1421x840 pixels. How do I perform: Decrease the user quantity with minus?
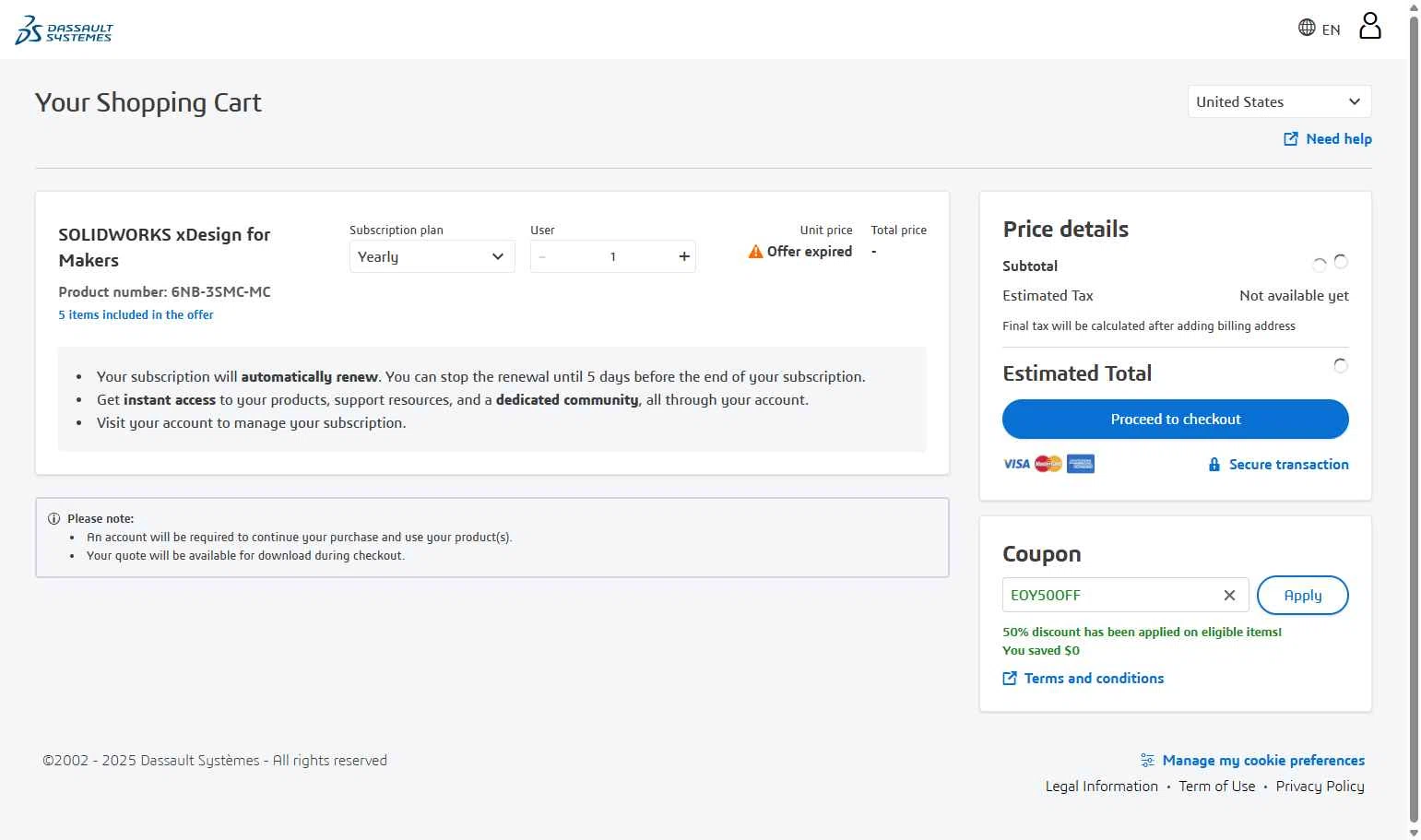pos(542,257)
